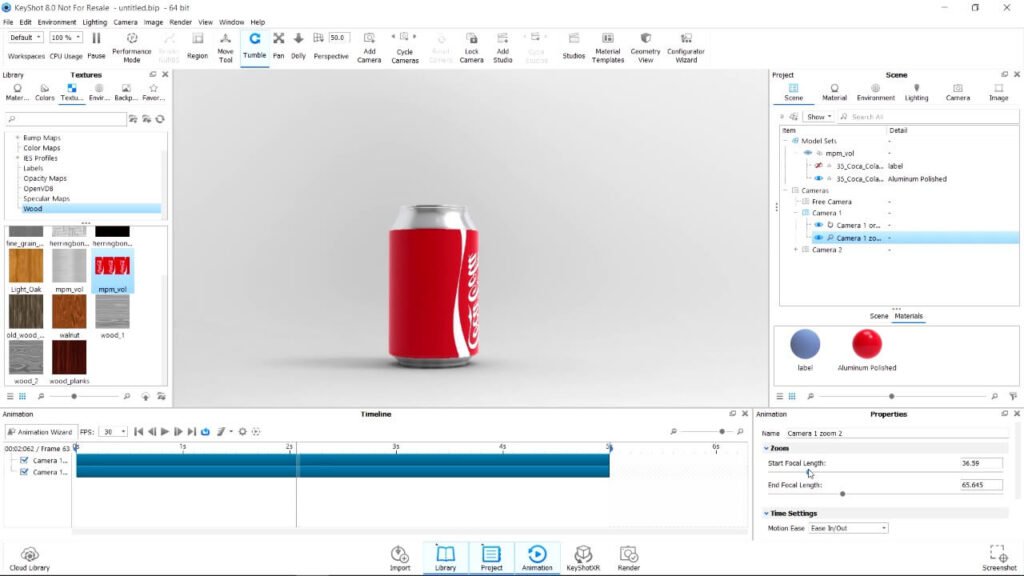Open the Cloud Library icon
Image resolution: width=1024 pixels, height=576 pixels.
pos(29,559)
